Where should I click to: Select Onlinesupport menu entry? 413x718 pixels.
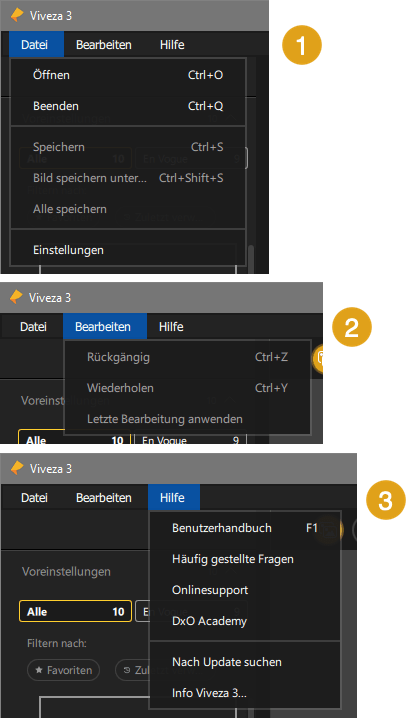click(245, 590)
